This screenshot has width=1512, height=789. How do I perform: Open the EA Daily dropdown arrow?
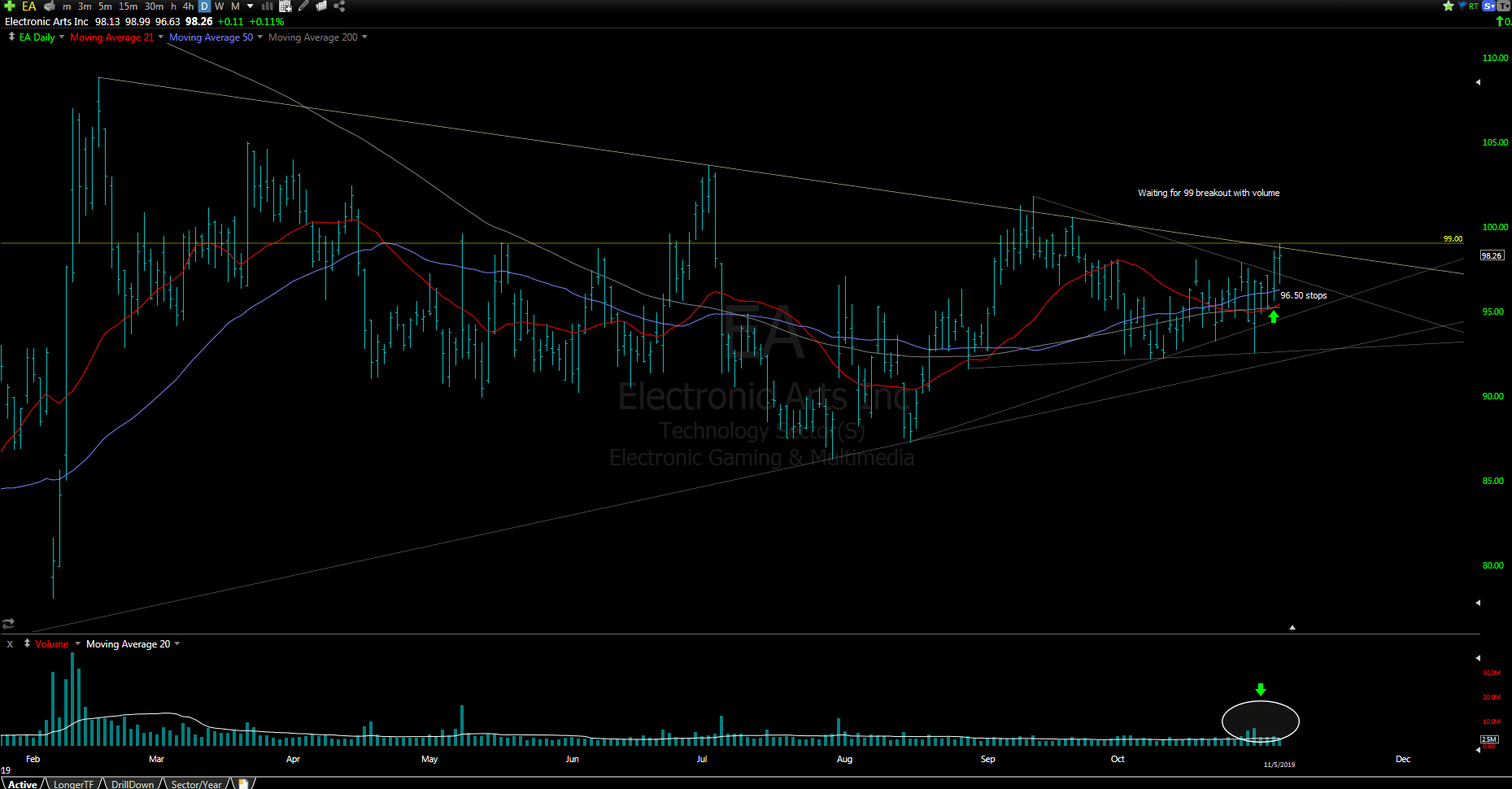point(62,37)
